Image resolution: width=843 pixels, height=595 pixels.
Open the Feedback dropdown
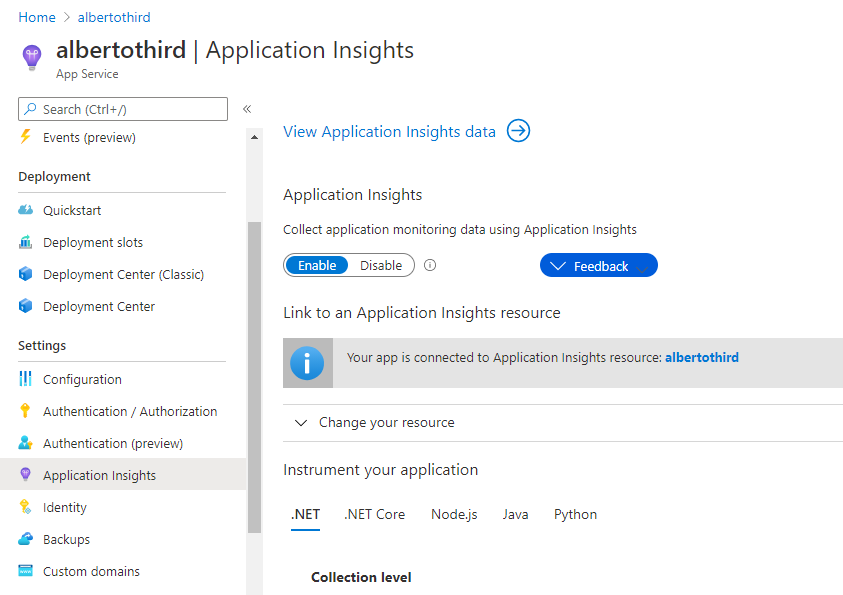tap(599, 266)
